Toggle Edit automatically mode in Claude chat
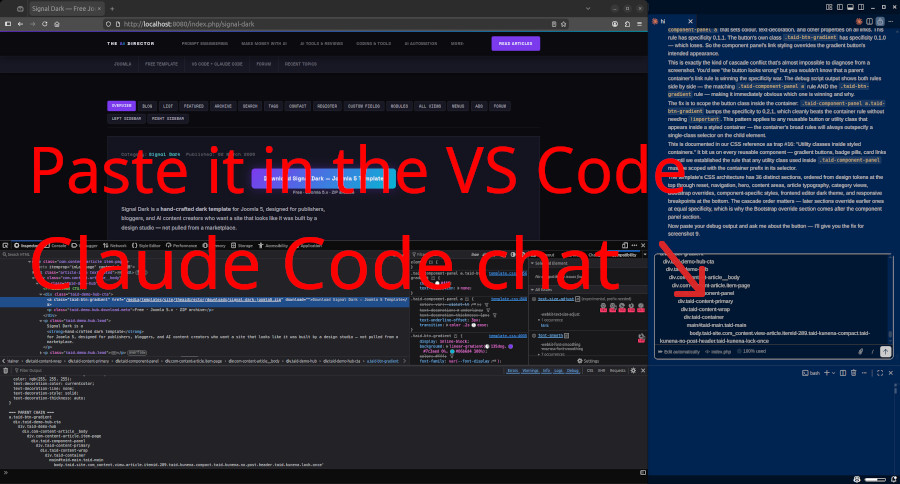The height and width of the screenshot is (484, 900). click(x=679, y=351)
